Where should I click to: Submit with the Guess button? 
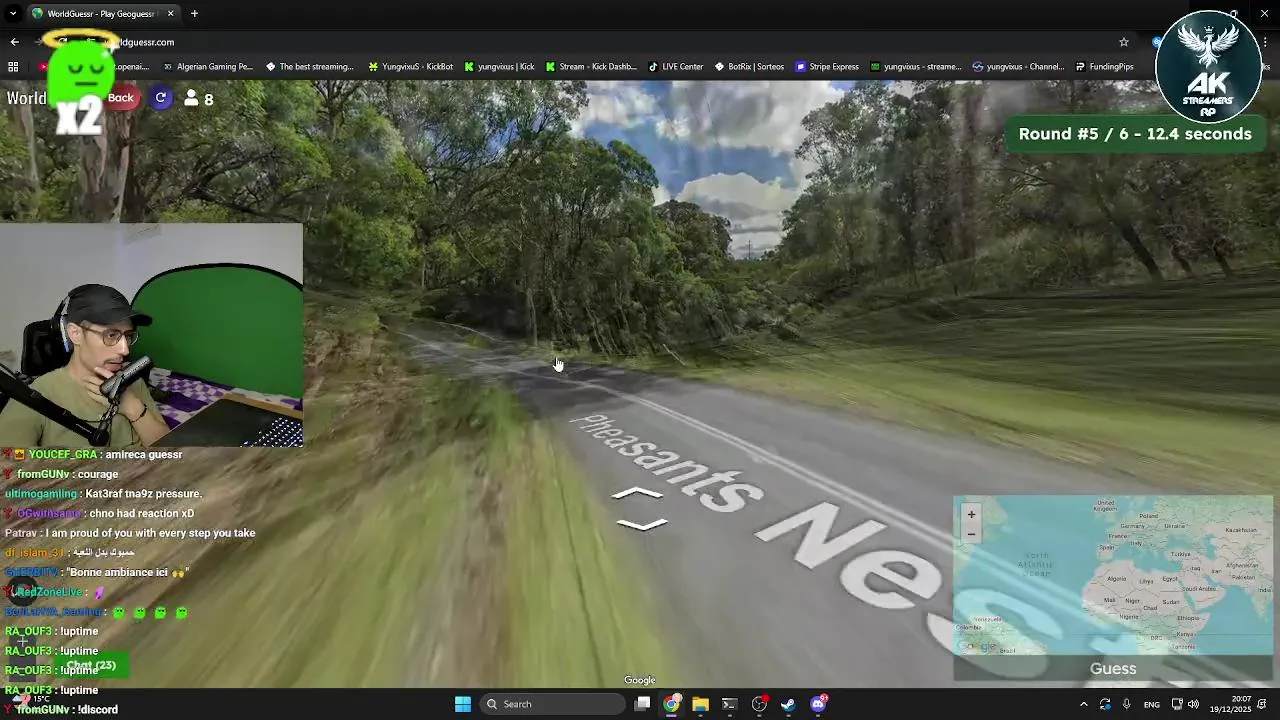(1113, 669)
